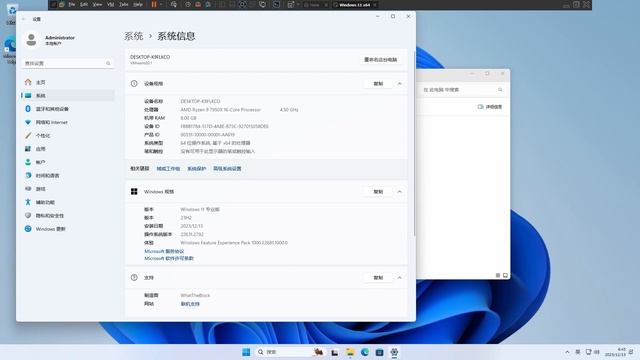The width and height of the screenshot is (640, 360).
Task: Open the VMware View menu
Action: 97,4
